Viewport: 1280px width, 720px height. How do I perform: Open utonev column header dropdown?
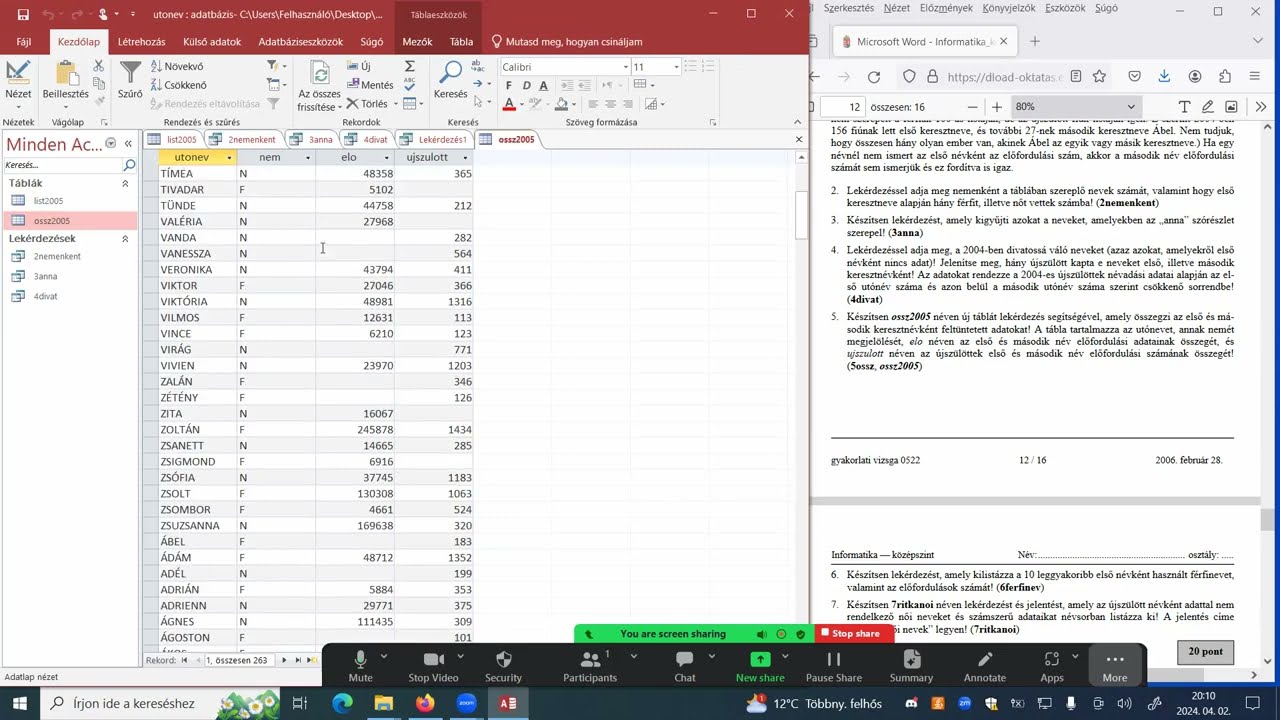click(229, 158)
